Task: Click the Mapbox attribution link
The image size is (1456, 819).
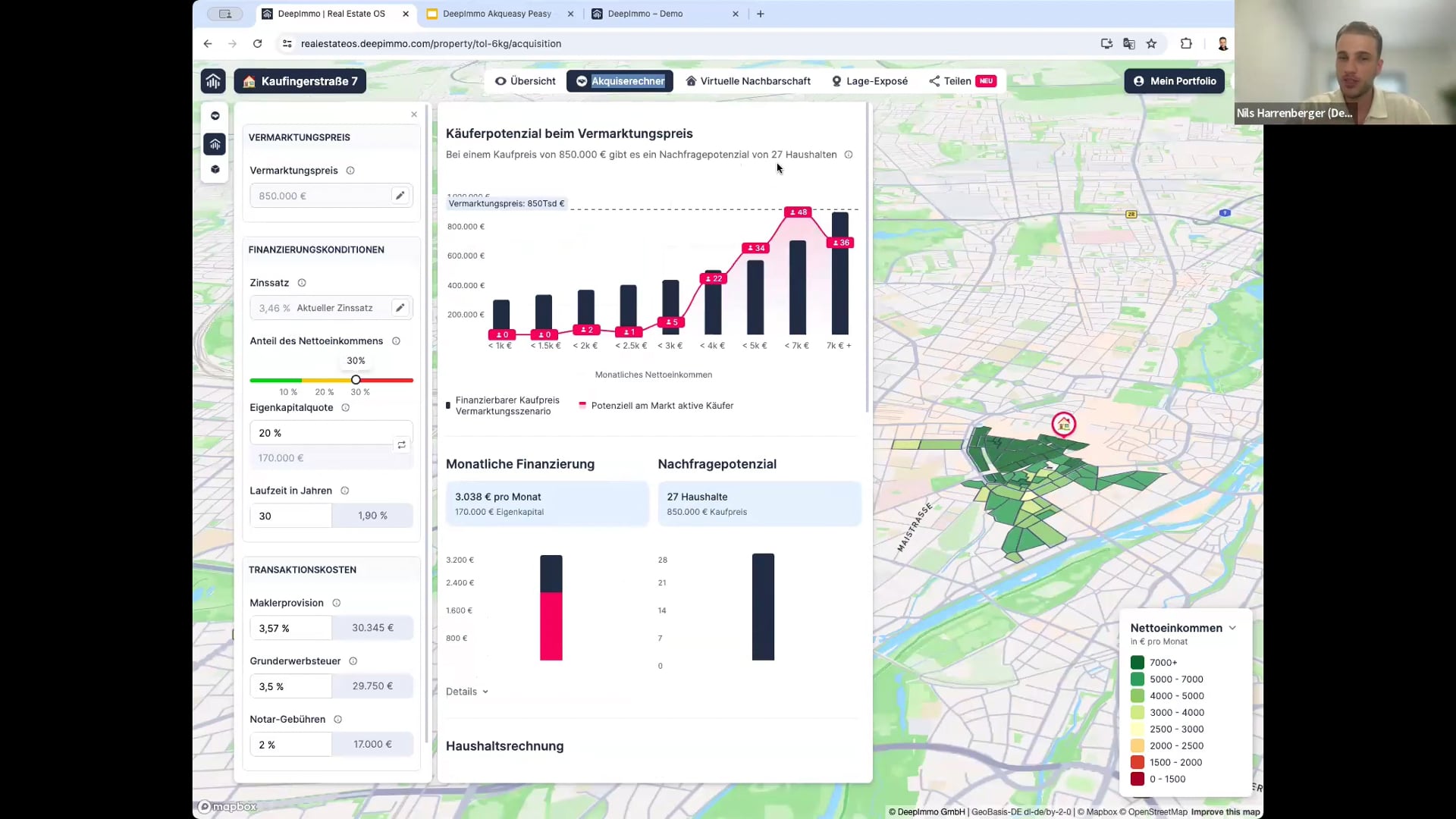Action: click(1097, 812)
